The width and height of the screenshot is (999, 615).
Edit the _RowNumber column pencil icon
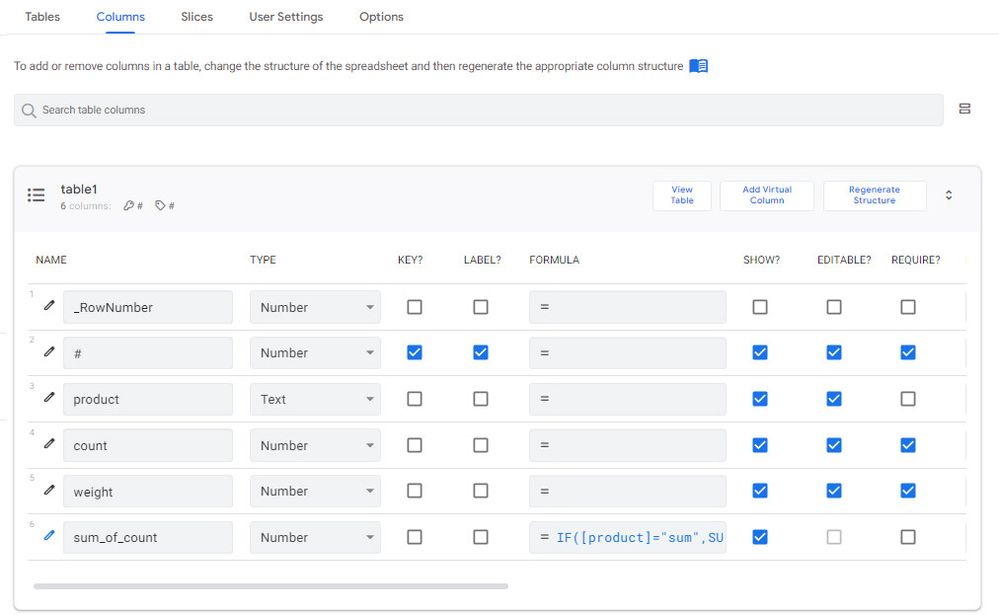point(49,305)
